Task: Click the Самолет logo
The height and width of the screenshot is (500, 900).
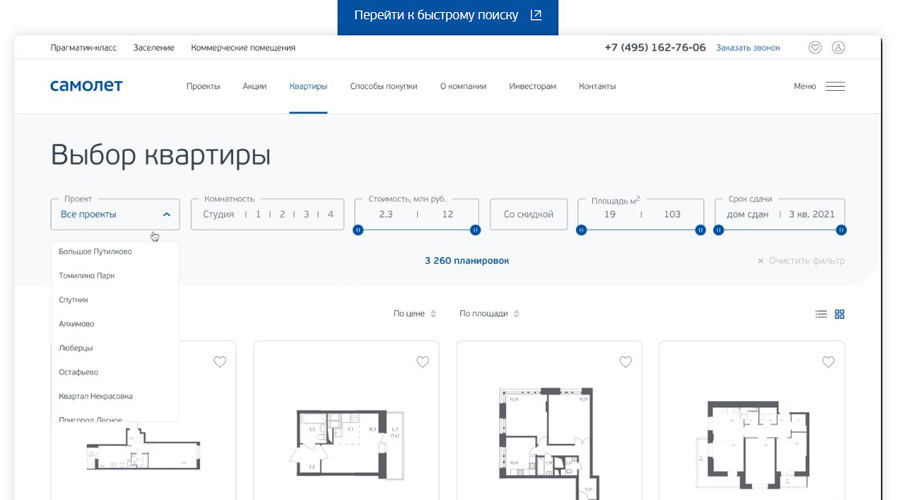Action: (86, 86)
